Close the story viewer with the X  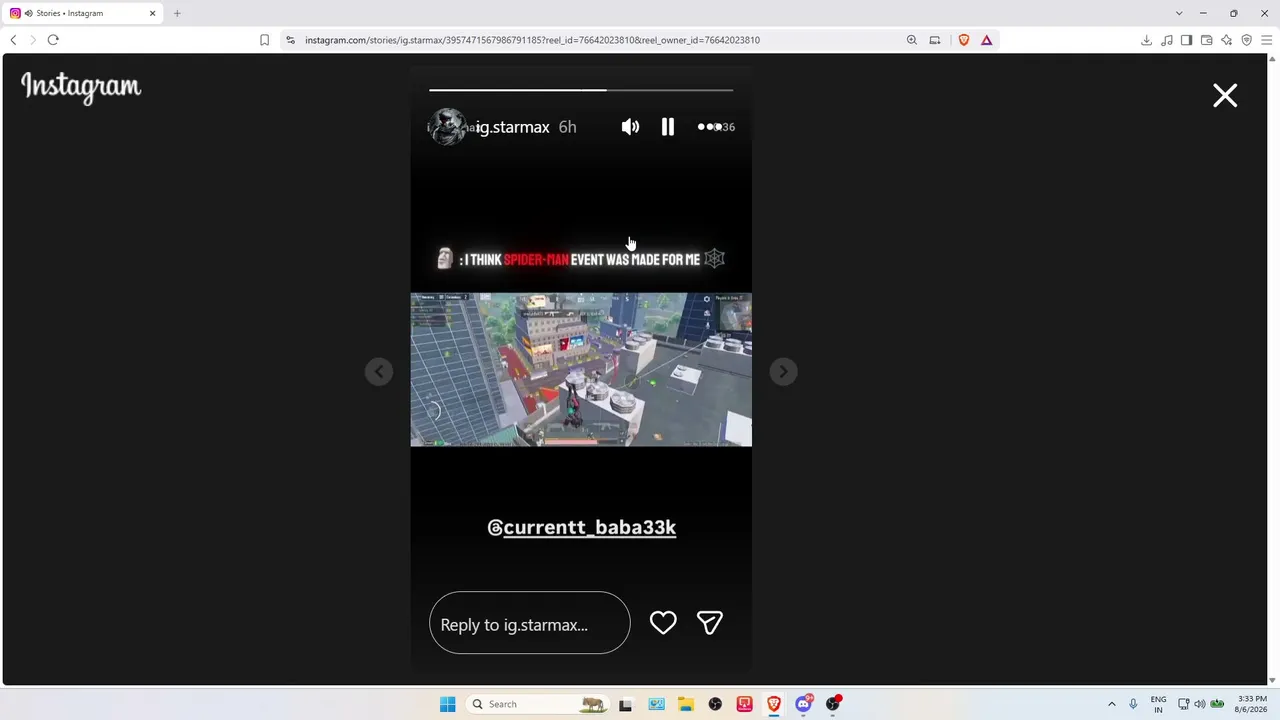point(1225,95)
